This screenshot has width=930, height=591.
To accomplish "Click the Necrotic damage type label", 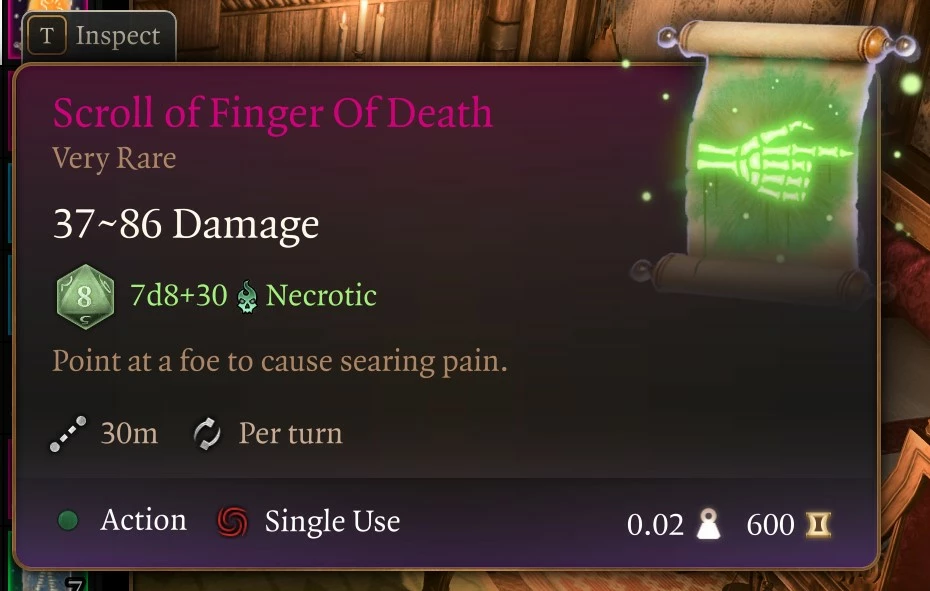I will pyautogui.click(x=321, y=295).
